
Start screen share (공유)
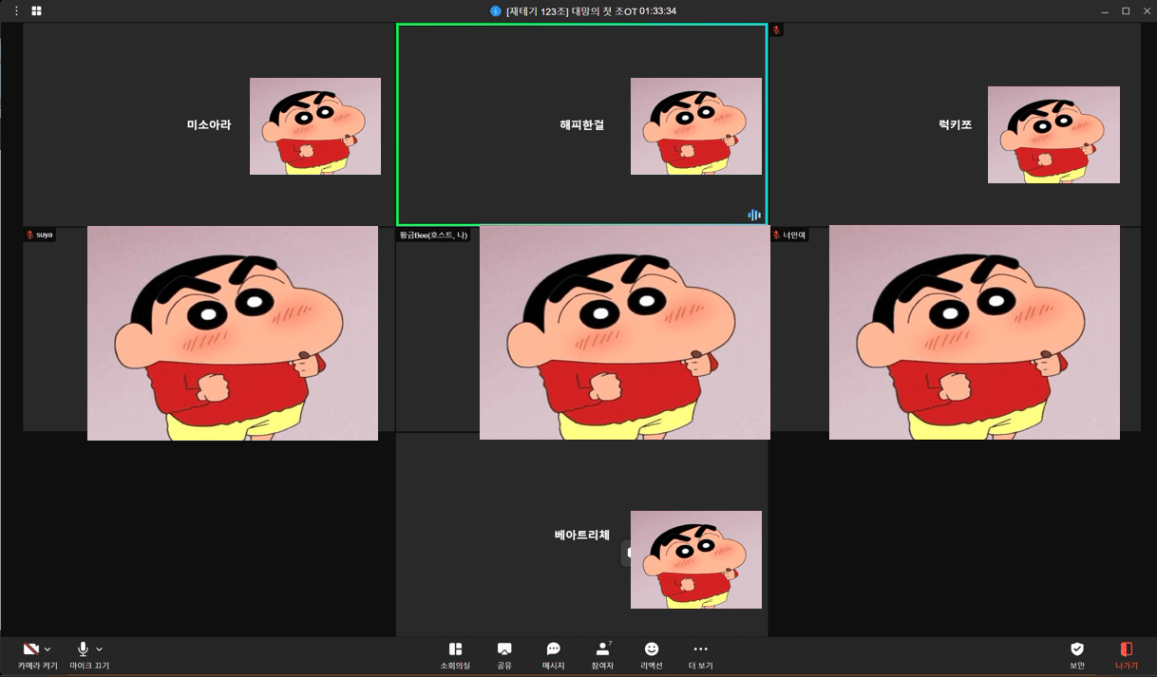(504, 656)
